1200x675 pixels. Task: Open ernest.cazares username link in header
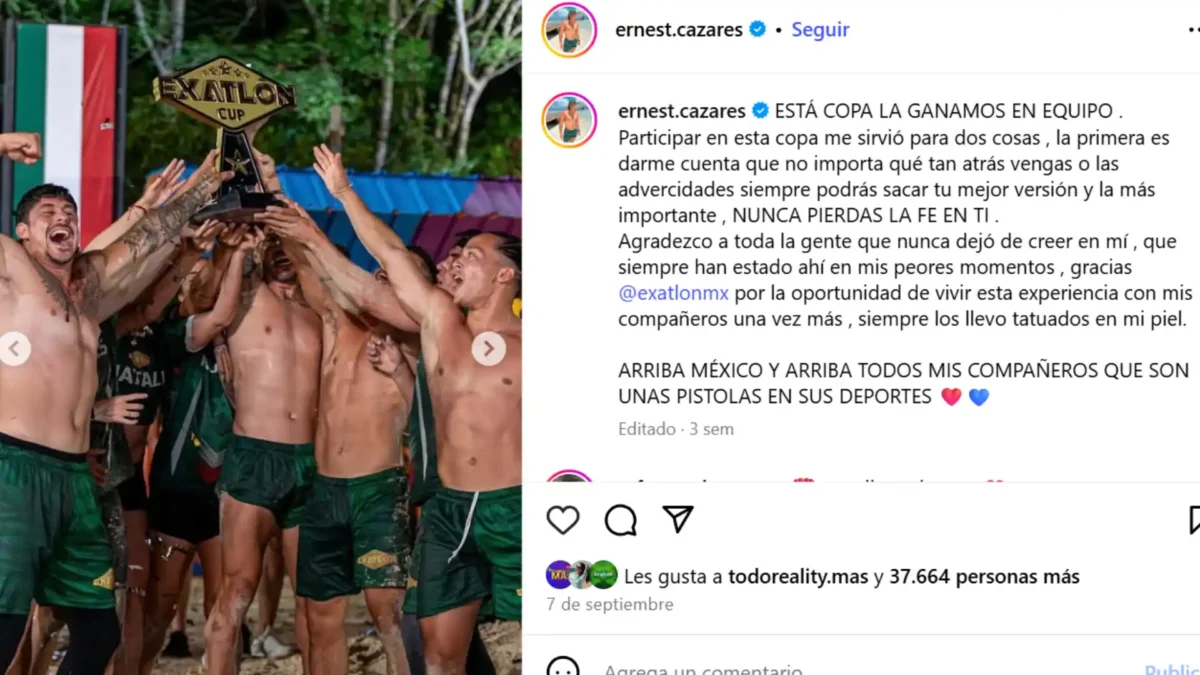(679, 30)
